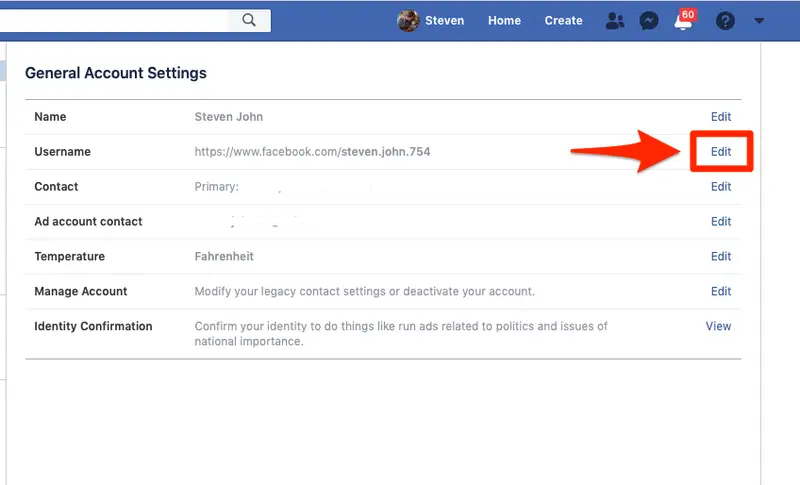Open the notifications bell icon
This screenshot has width=800, height=485.
click(x=684, y=22)
